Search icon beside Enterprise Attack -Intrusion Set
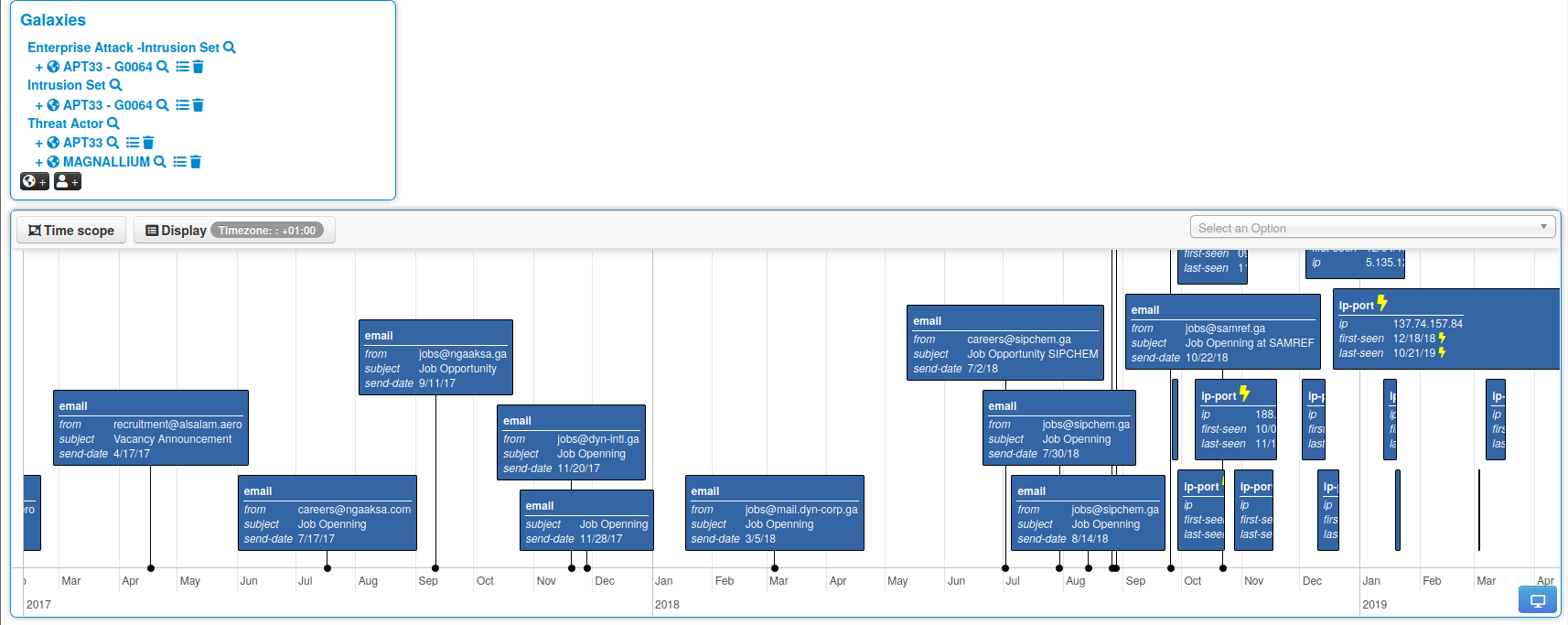The image size is (1568, 625). pos(230,48)
